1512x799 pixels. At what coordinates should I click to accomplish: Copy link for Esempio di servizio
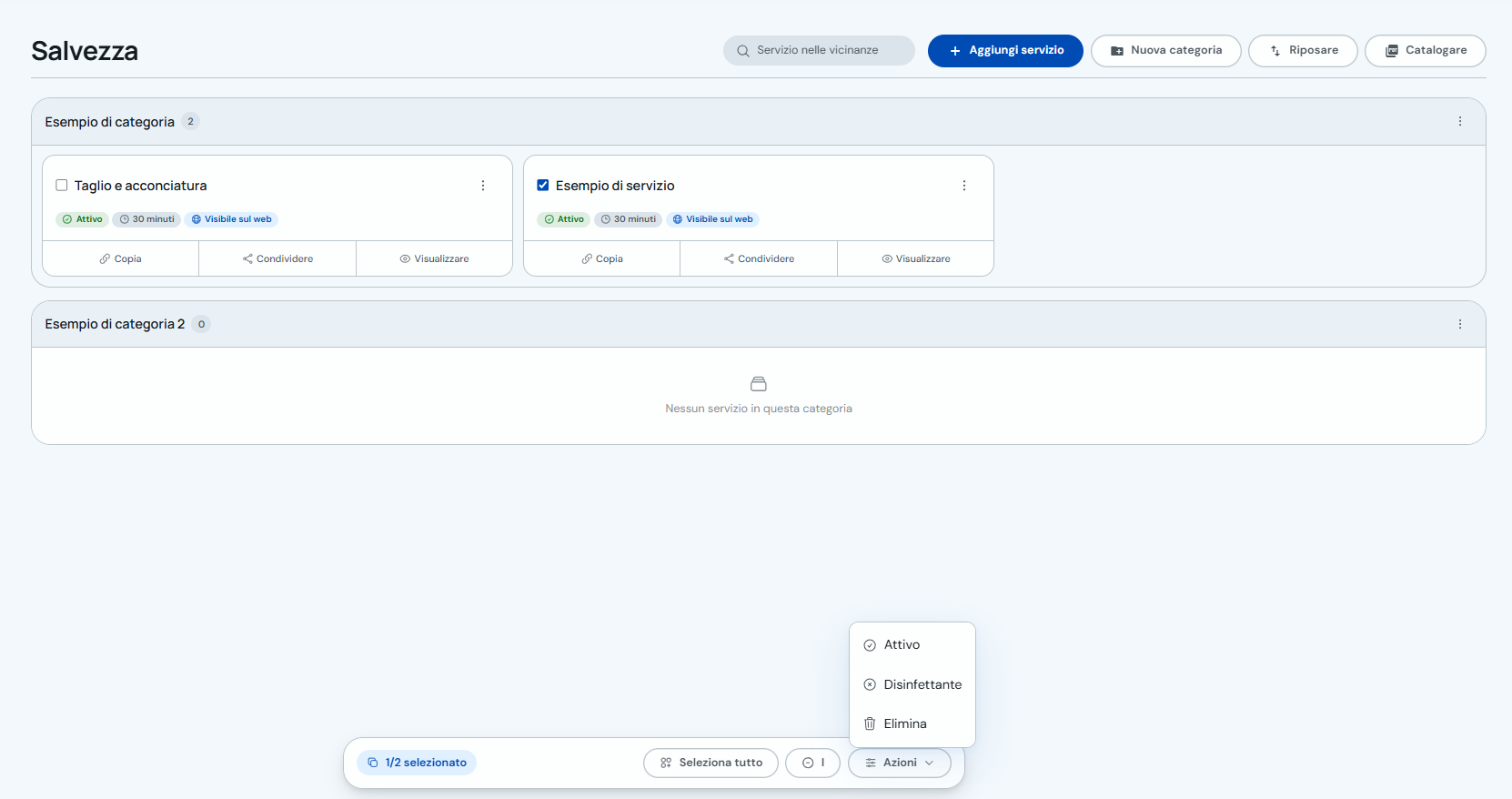[x=602, y=258]
